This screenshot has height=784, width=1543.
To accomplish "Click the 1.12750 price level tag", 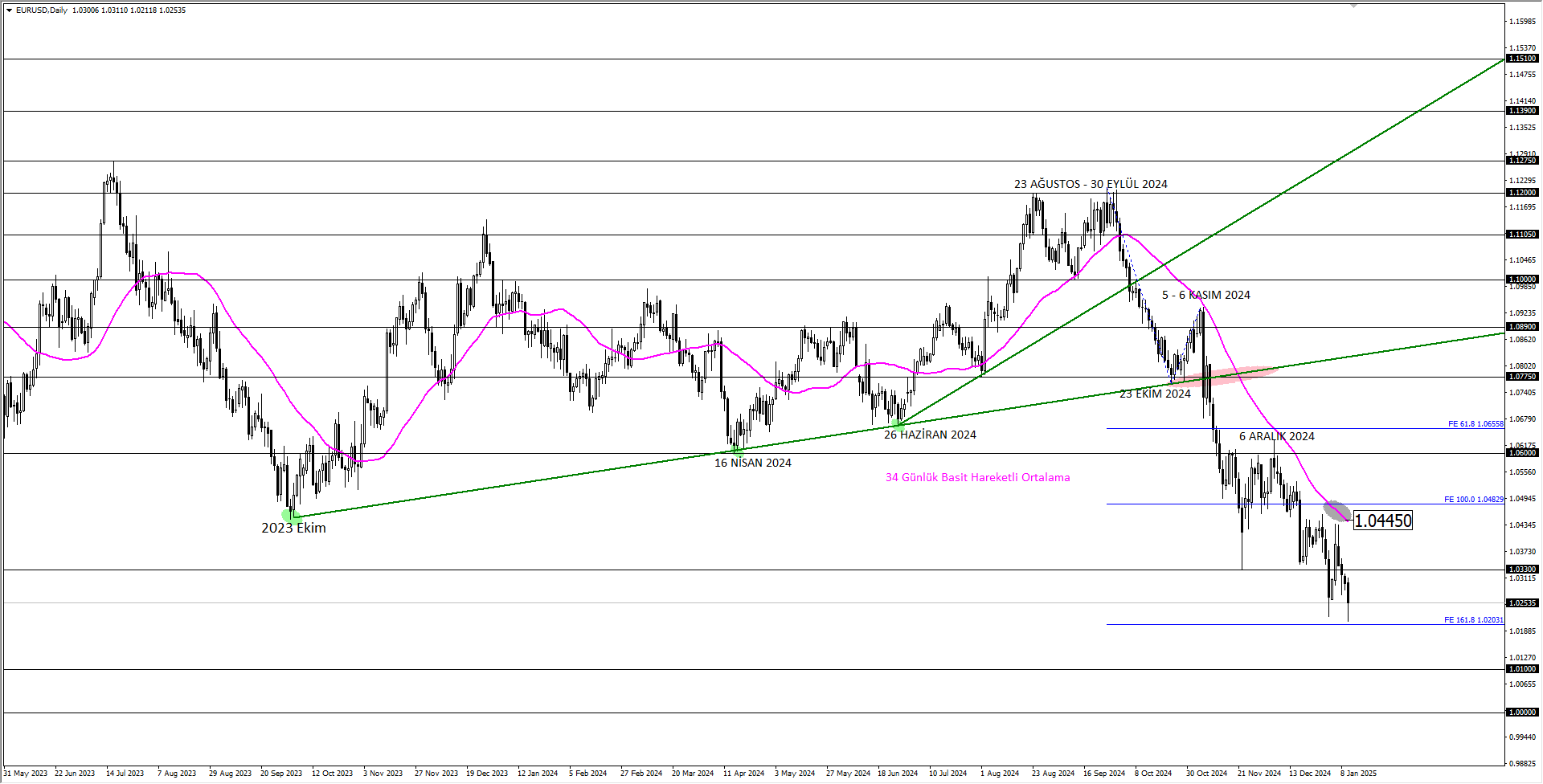I will (1522, 161).
